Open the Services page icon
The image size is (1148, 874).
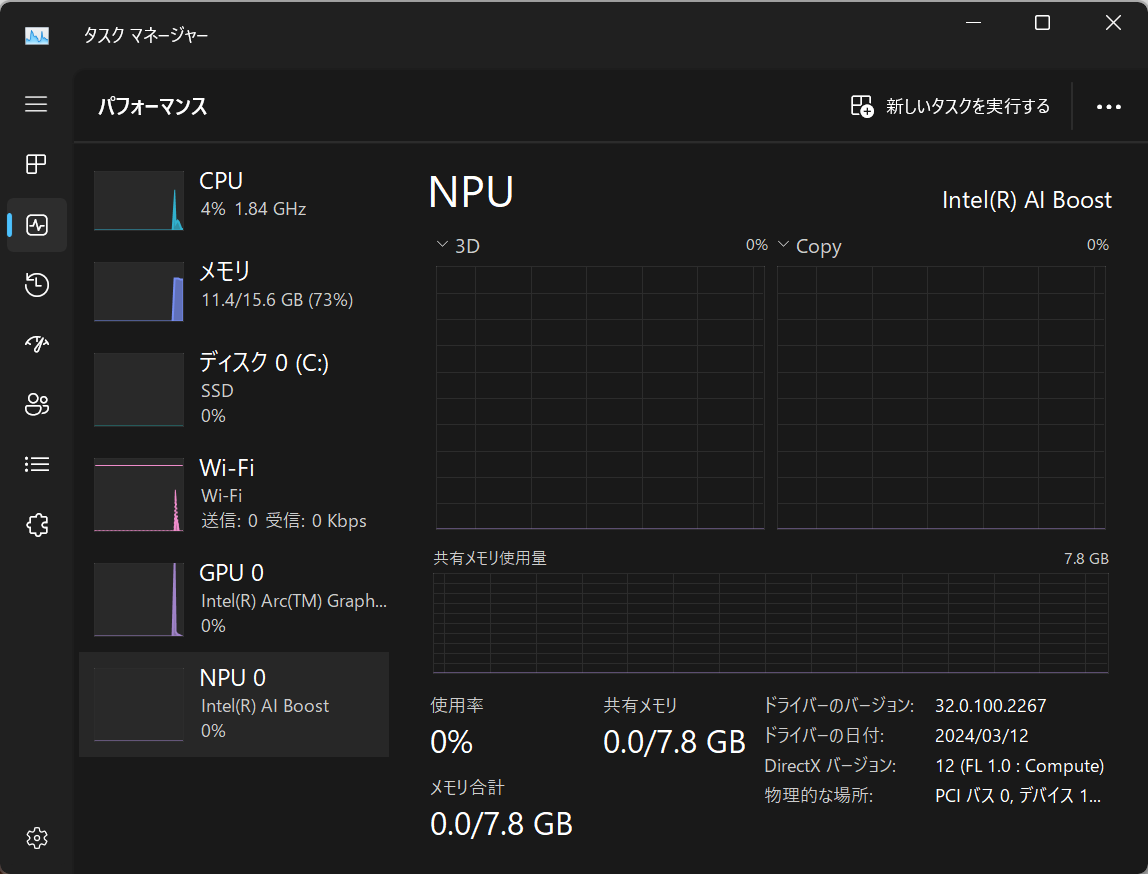pos(36,524)
